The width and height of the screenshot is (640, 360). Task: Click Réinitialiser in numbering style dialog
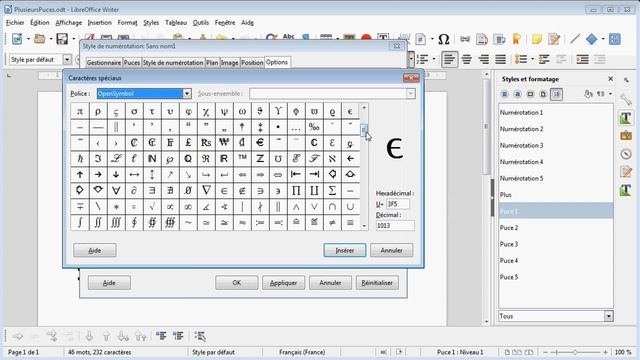click(377, 282)
